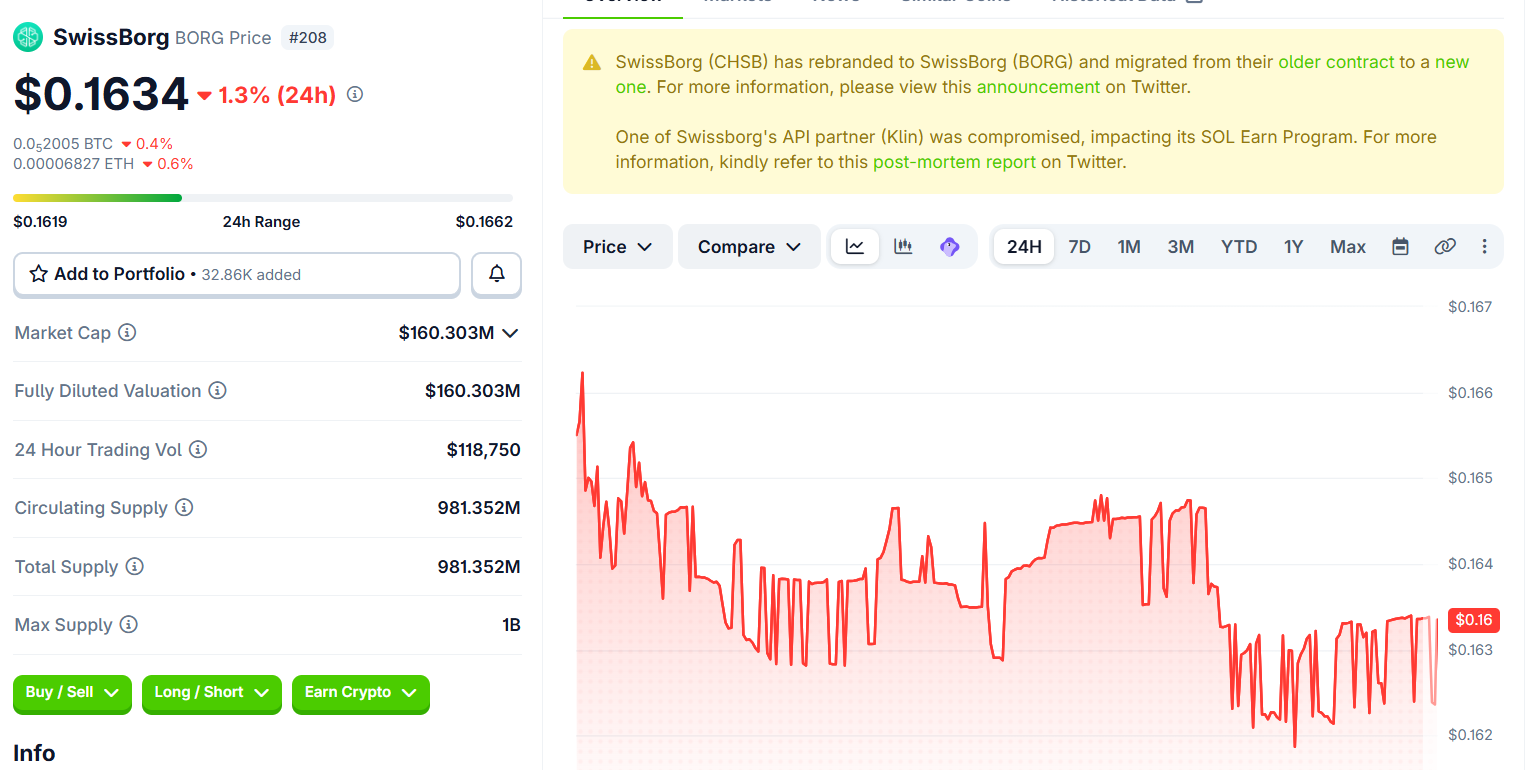The height and width of the screenshot is (770, 1531).
Task: Click the SwissBorg coin logo
Action: coord(28,38)
